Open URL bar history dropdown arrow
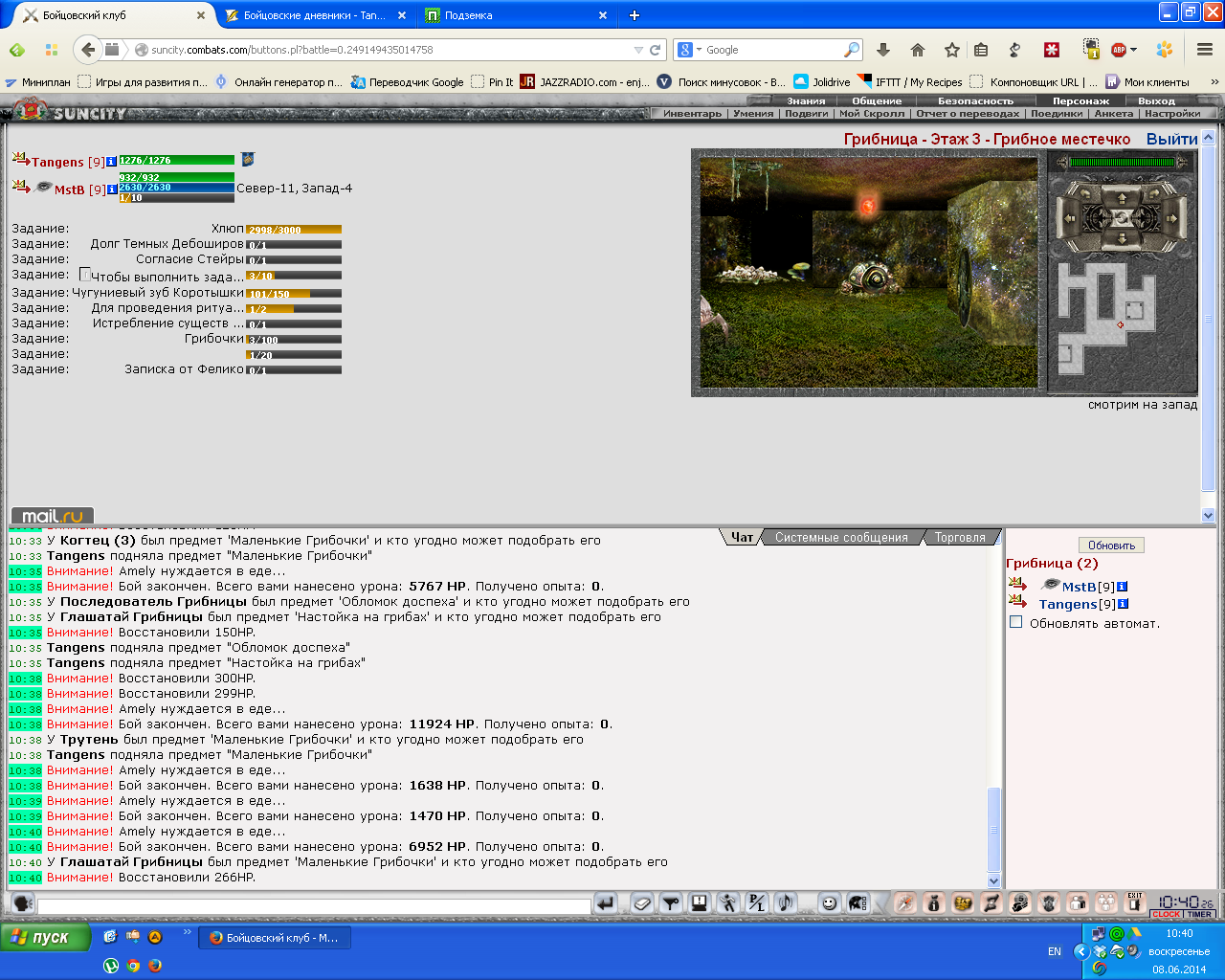This screenshot has width=1225, height=980. click(x=638, y=50)
